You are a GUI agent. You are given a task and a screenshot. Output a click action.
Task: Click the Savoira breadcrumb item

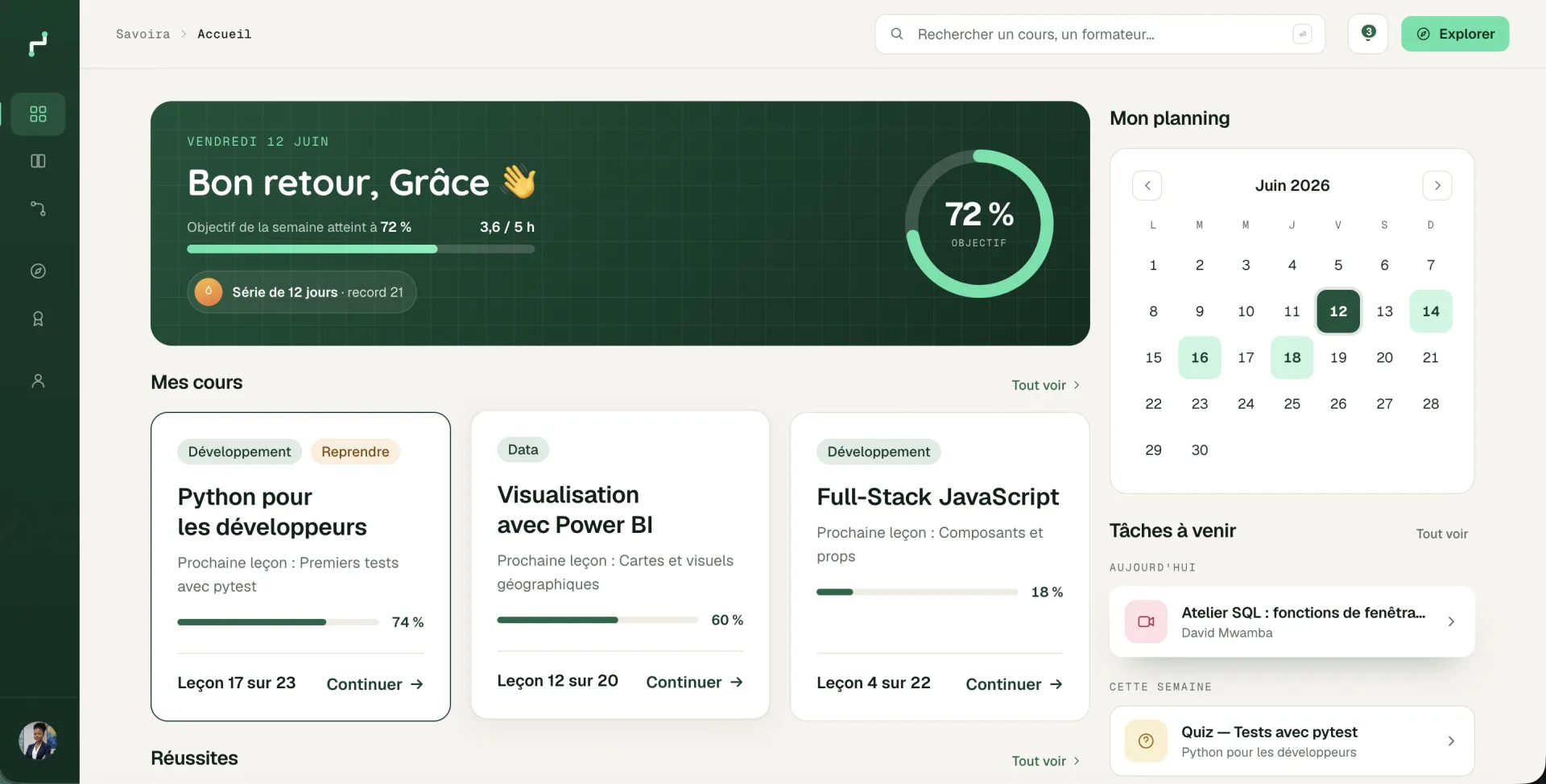143,34
